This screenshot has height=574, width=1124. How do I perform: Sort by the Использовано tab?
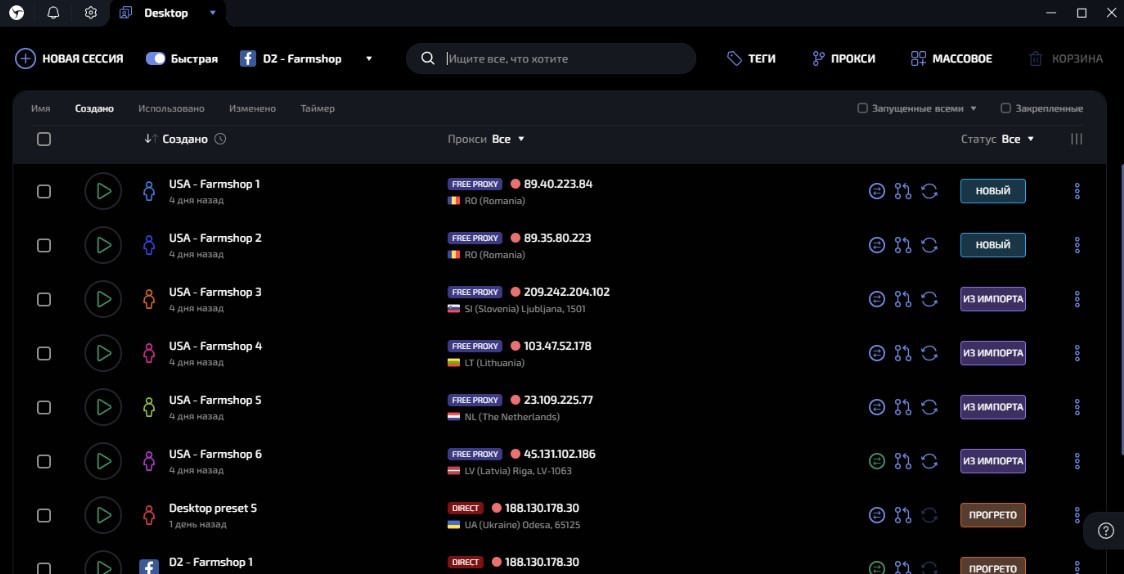click(x=171, y=108)
